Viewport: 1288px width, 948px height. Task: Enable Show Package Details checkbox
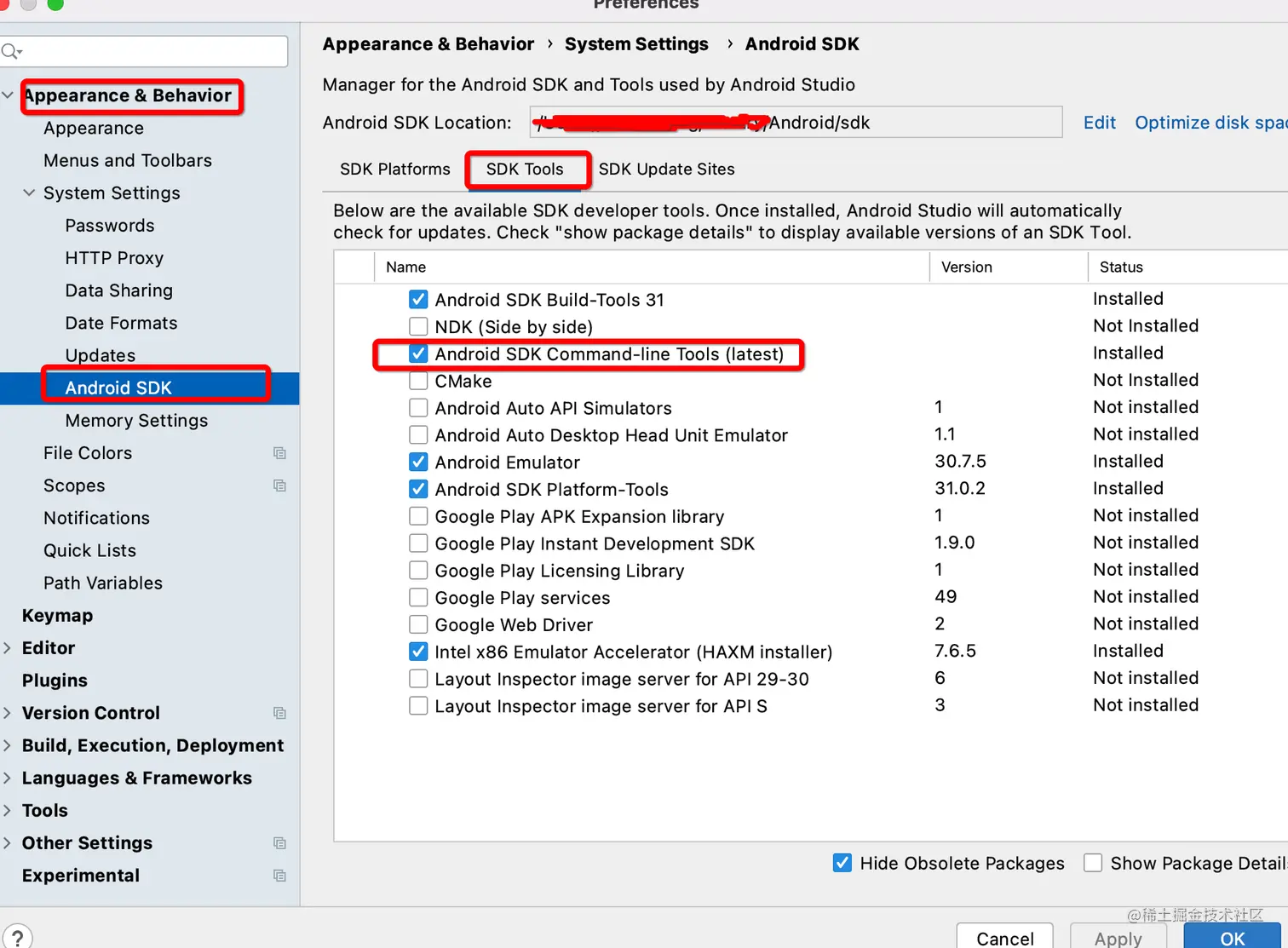1093,863
